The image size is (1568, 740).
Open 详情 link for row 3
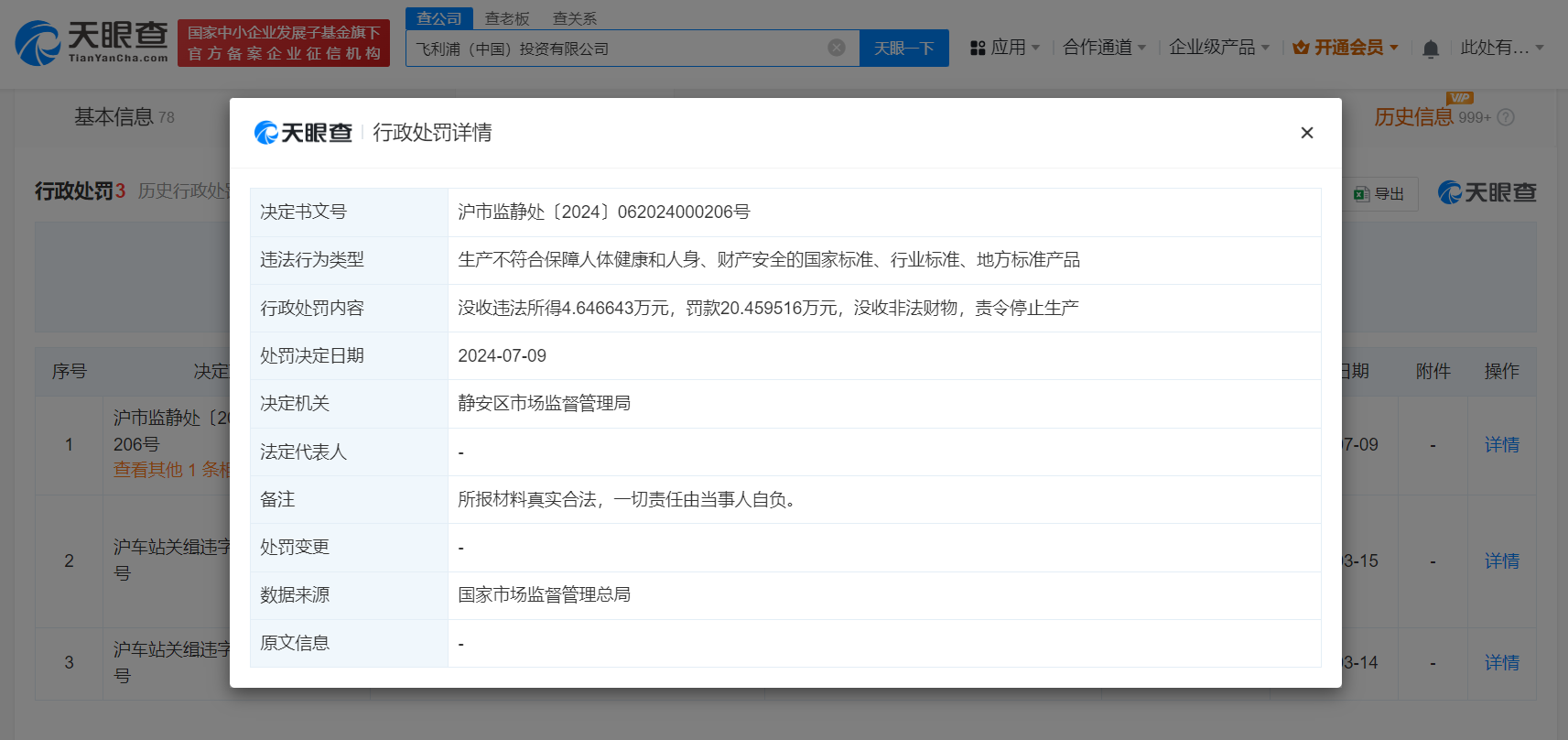(x=1501, y=662)
